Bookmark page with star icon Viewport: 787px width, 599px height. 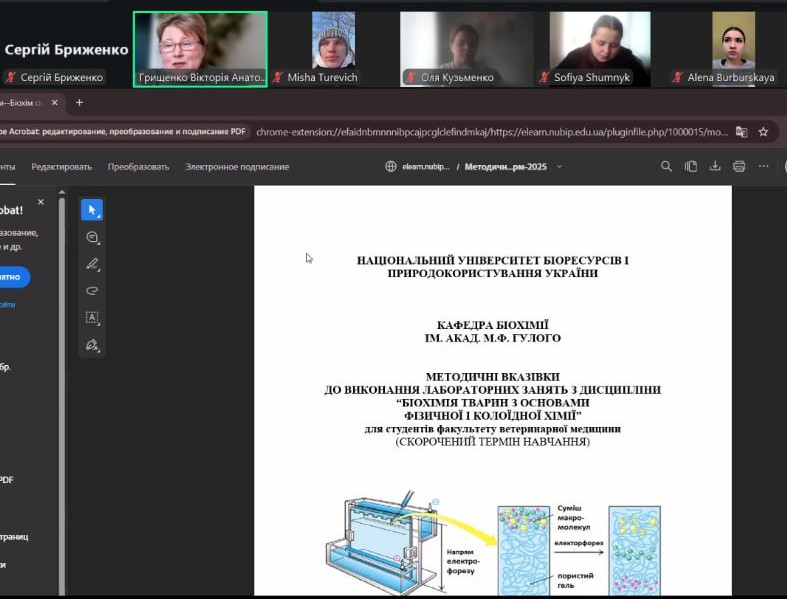pyautogui.click(x=763, y=132)
